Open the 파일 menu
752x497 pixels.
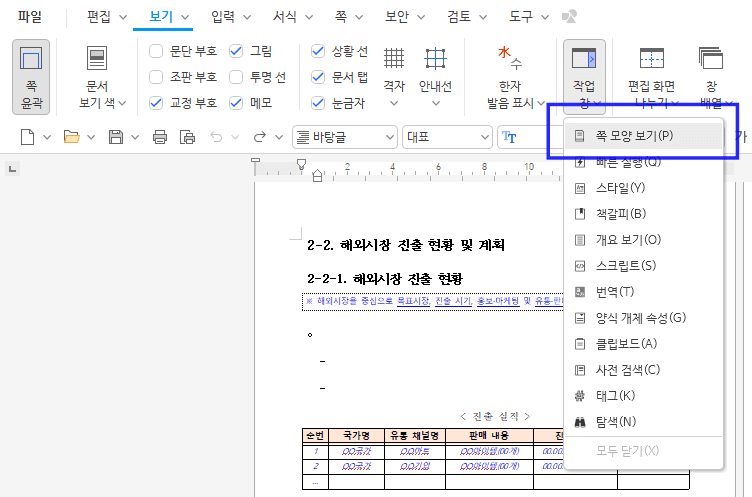tap(30, 17)
